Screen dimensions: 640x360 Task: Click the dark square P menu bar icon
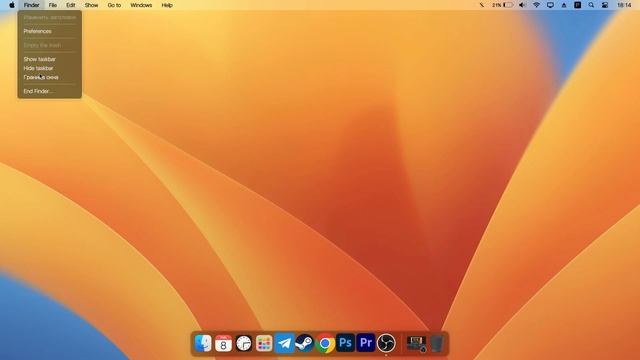pyautogui.click(x=578, y=5)
